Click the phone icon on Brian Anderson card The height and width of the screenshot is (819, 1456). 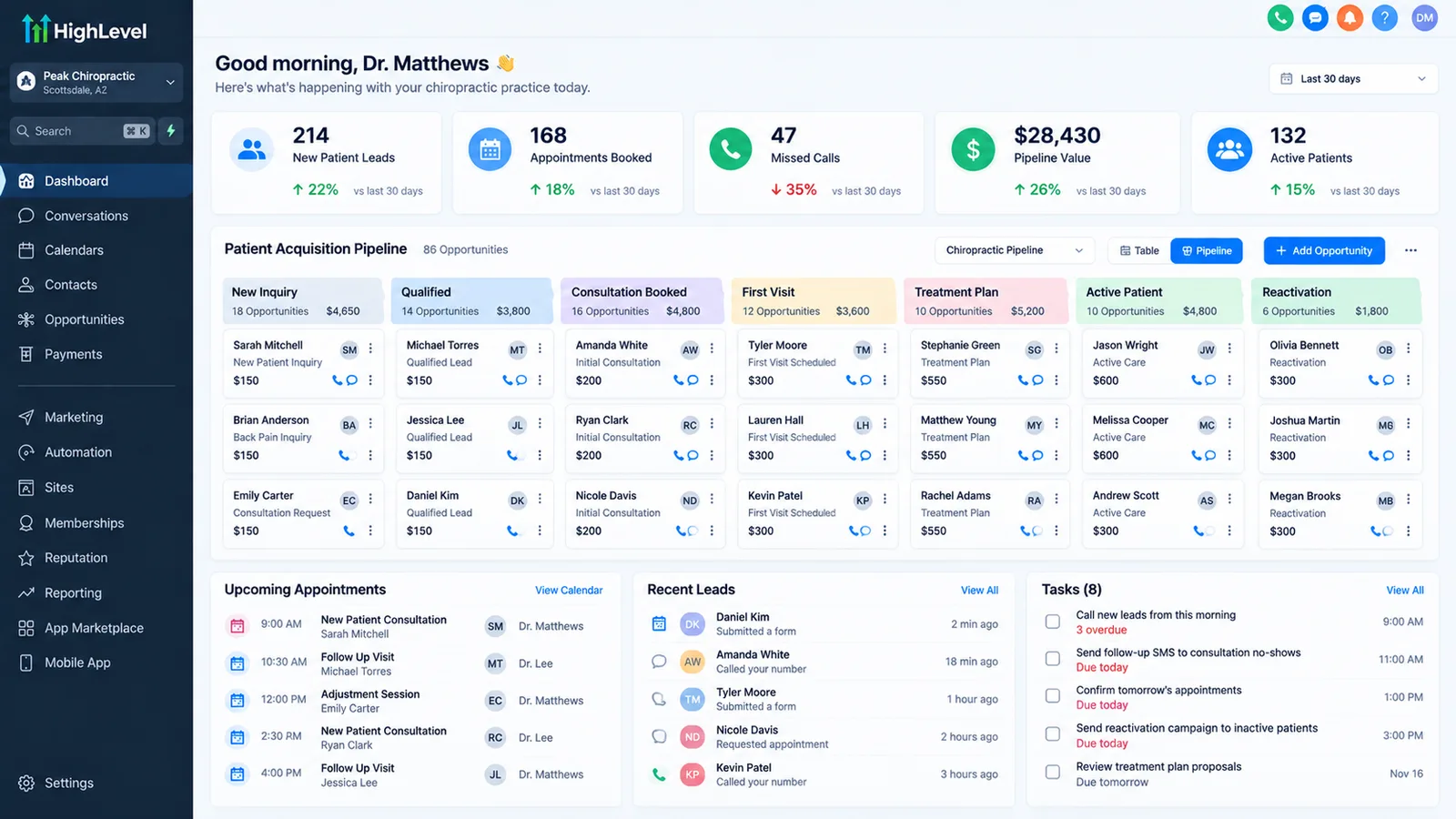tap(344, 455)
